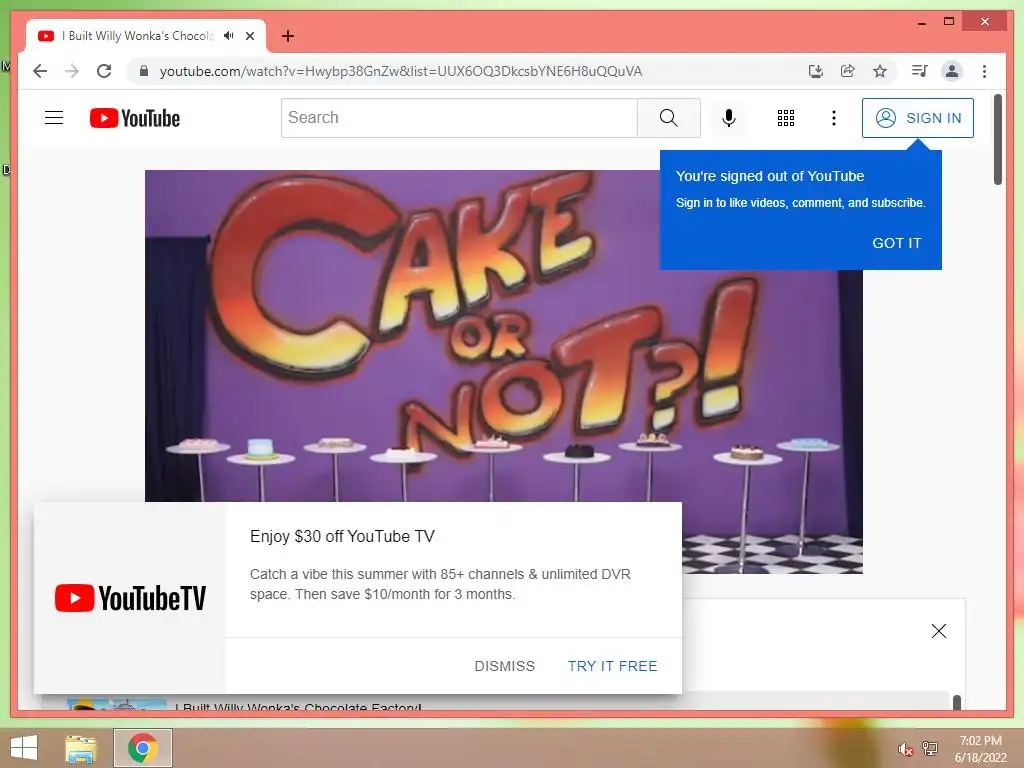Start voice search with microphone icon
The width and height of the screenshot is (1024, 768).
pos(729,118)
